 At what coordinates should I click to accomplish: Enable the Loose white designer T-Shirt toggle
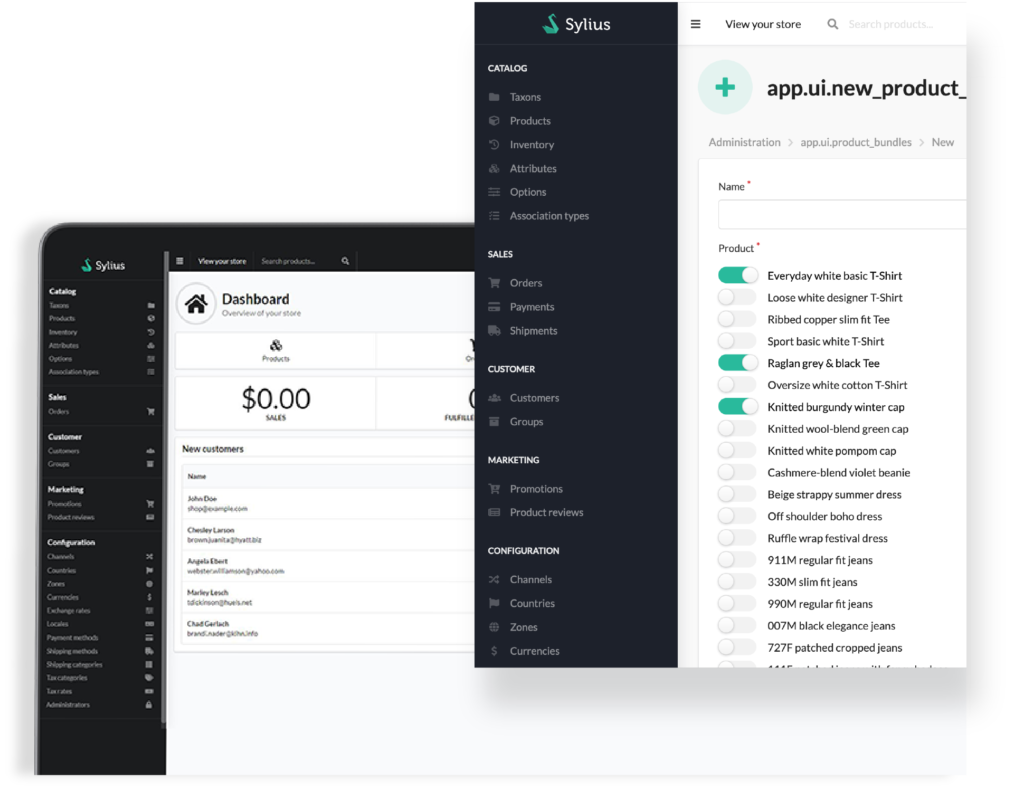pos(738,298)
